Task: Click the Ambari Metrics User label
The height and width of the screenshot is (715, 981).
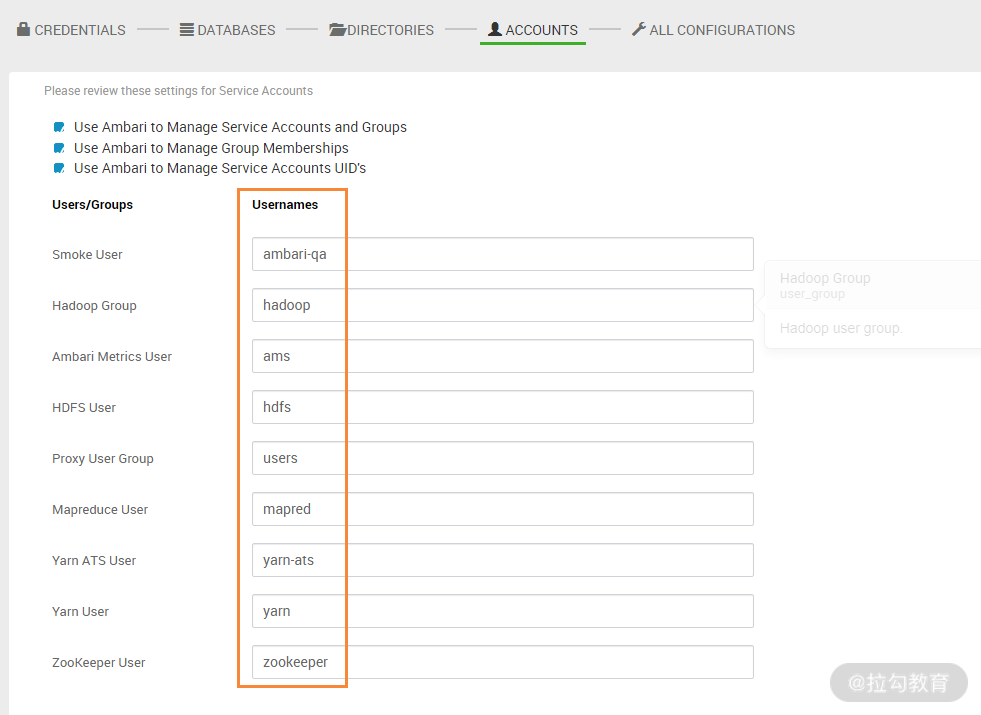Action: pos(111,357)
